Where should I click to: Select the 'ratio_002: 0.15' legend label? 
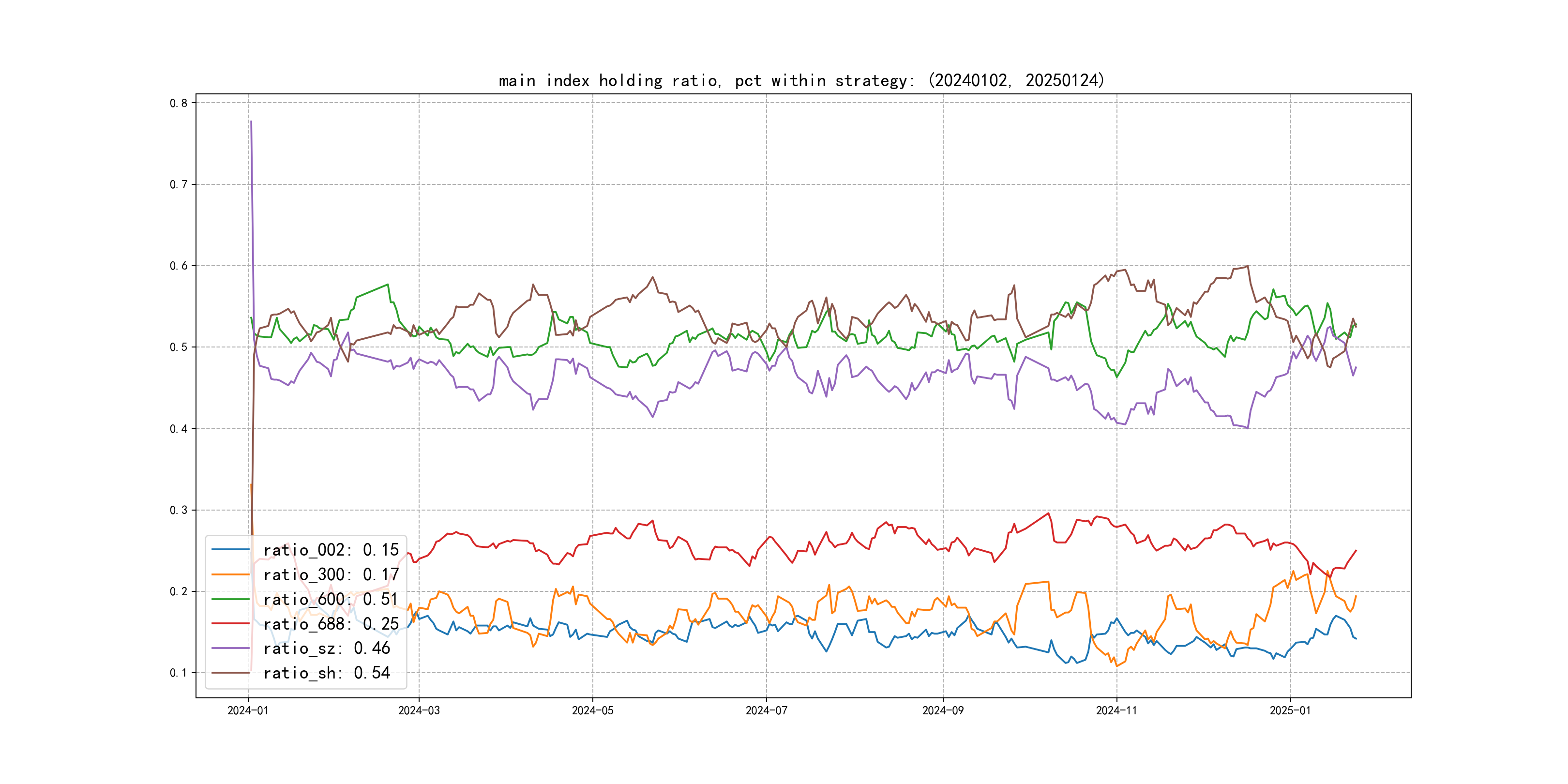(331, 550)
